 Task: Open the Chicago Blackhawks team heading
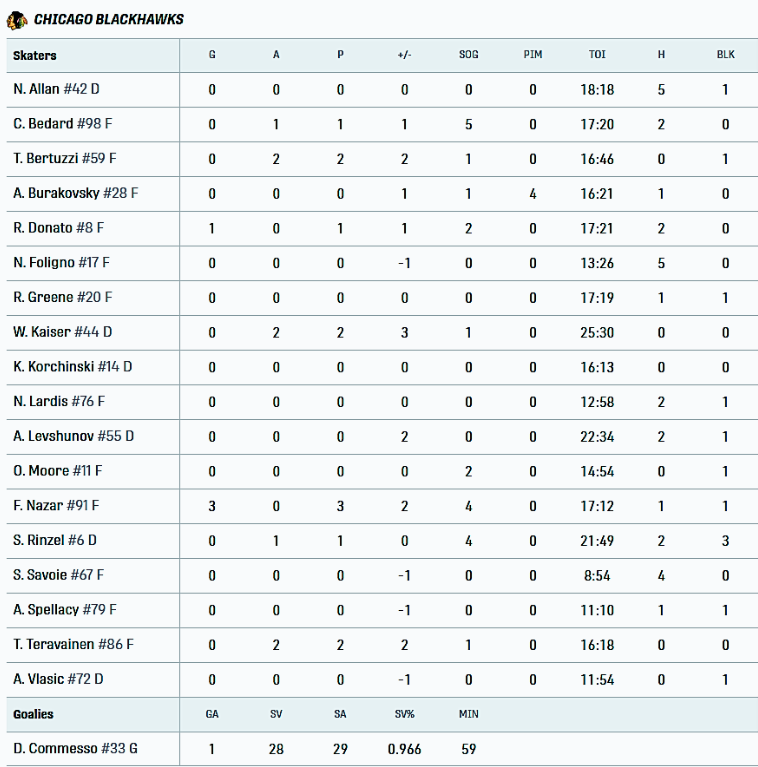tap(108, 19)
